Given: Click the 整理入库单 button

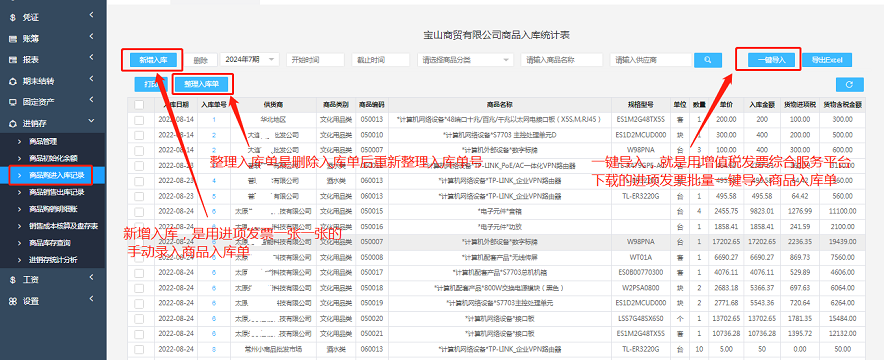Looking at the screenshot, I should pos(201,85).
